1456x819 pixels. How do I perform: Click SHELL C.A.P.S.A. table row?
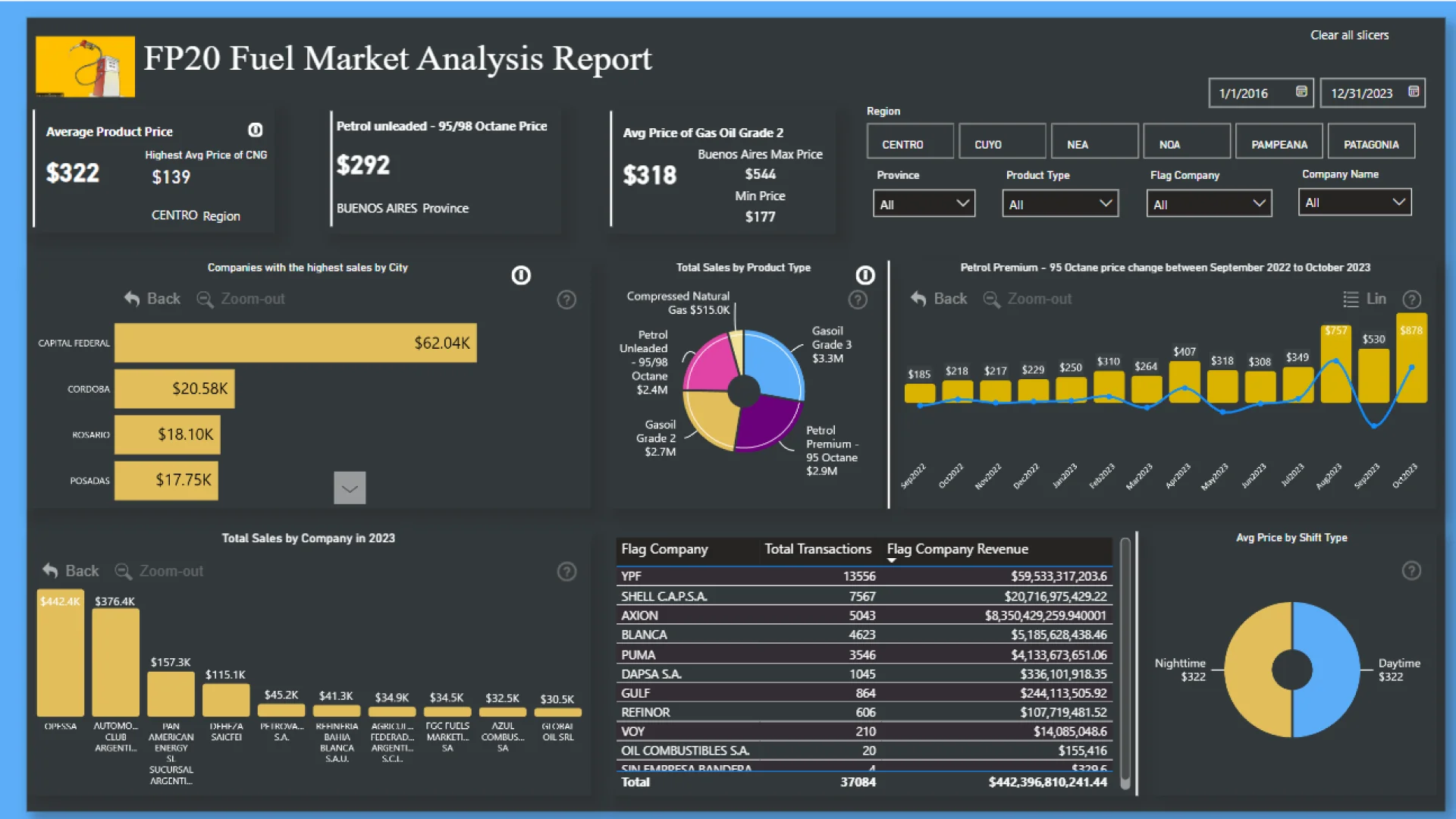coord(864,596)
